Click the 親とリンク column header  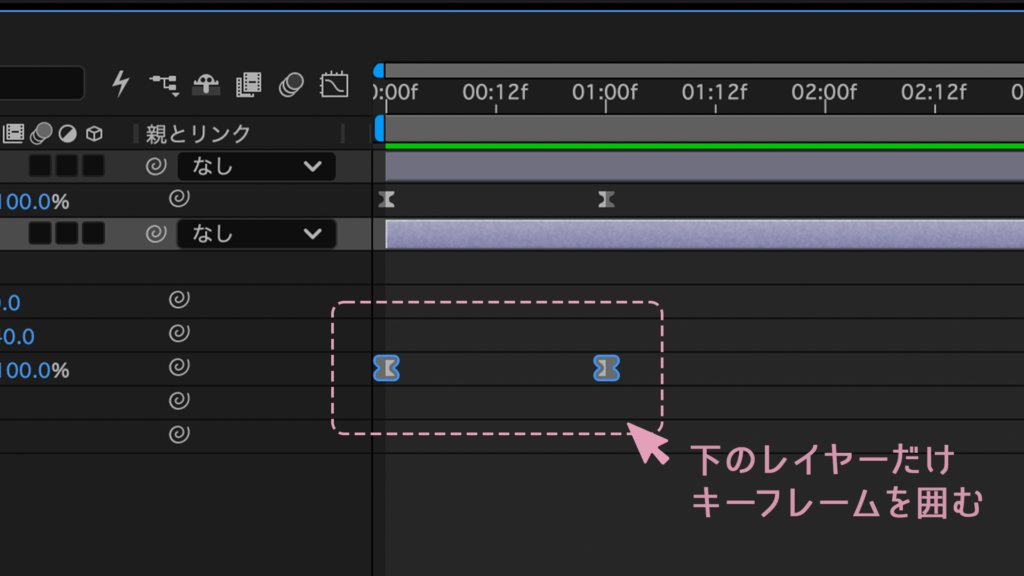tap(198, 134)
